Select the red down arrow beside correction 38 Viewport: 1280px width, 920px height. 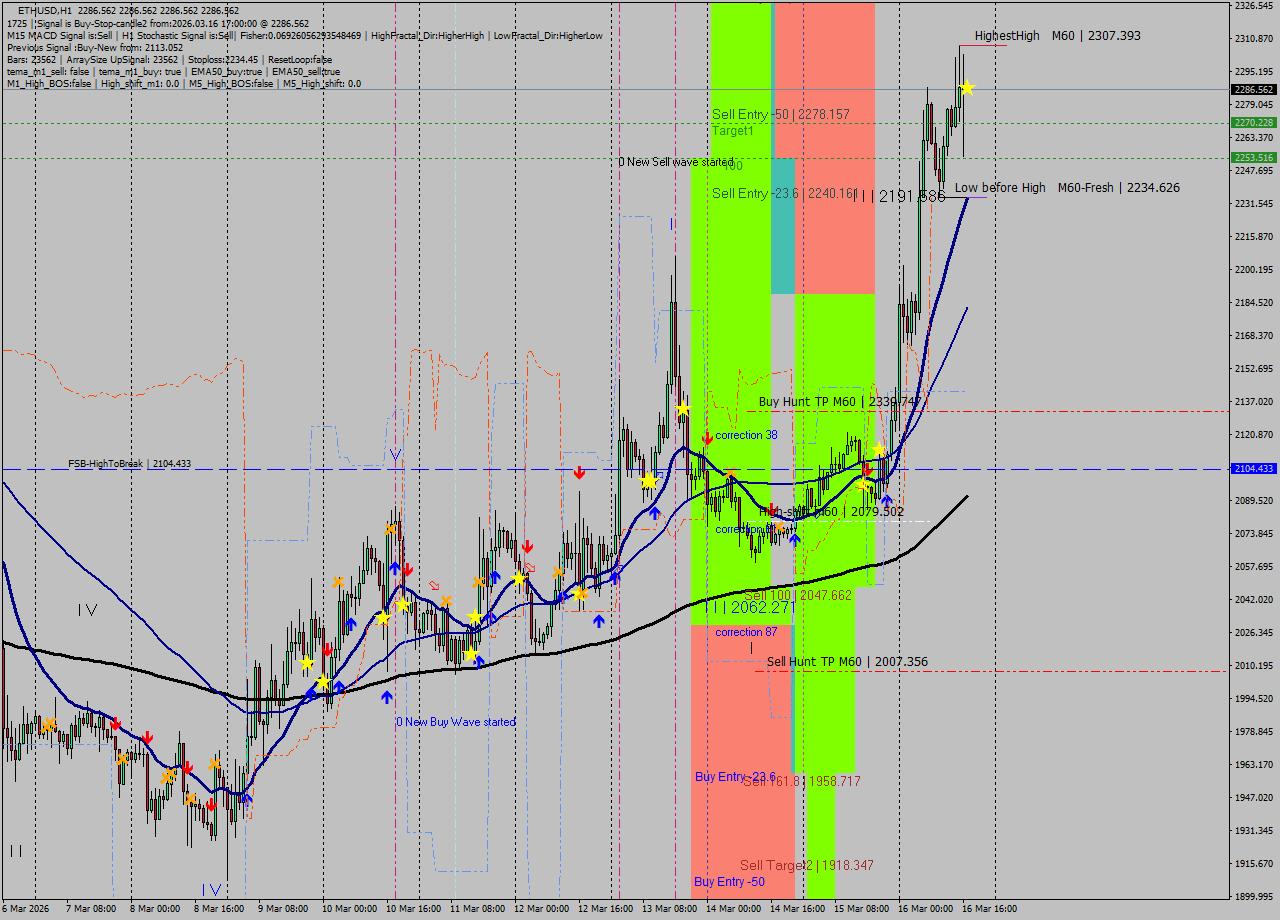pos(707,437)
